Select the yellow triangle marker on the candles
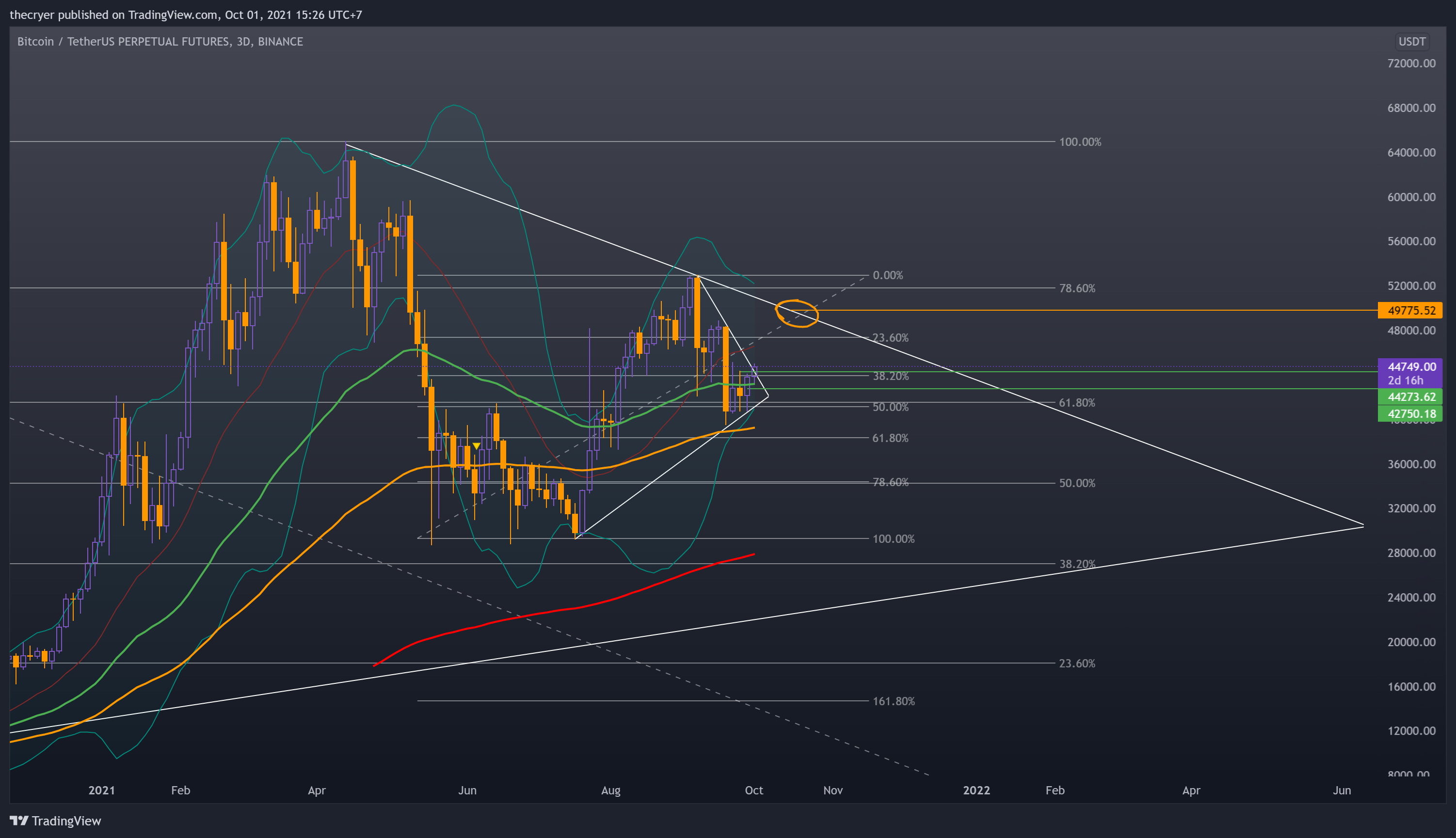Image resolution: width=1456 pixels, height=838 pixels. (x=476, y=446)
